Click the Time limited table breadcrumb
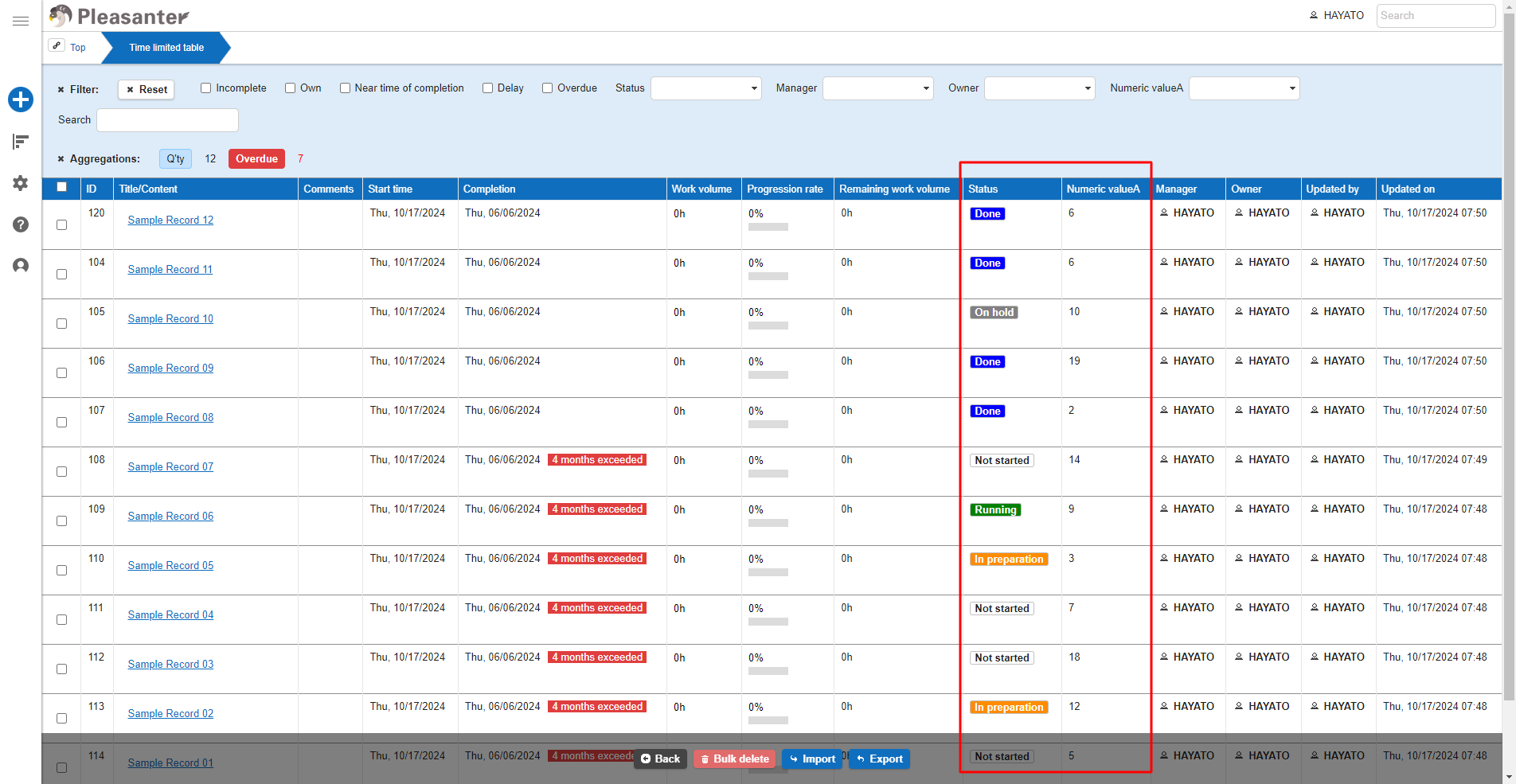 coord(166,48)
